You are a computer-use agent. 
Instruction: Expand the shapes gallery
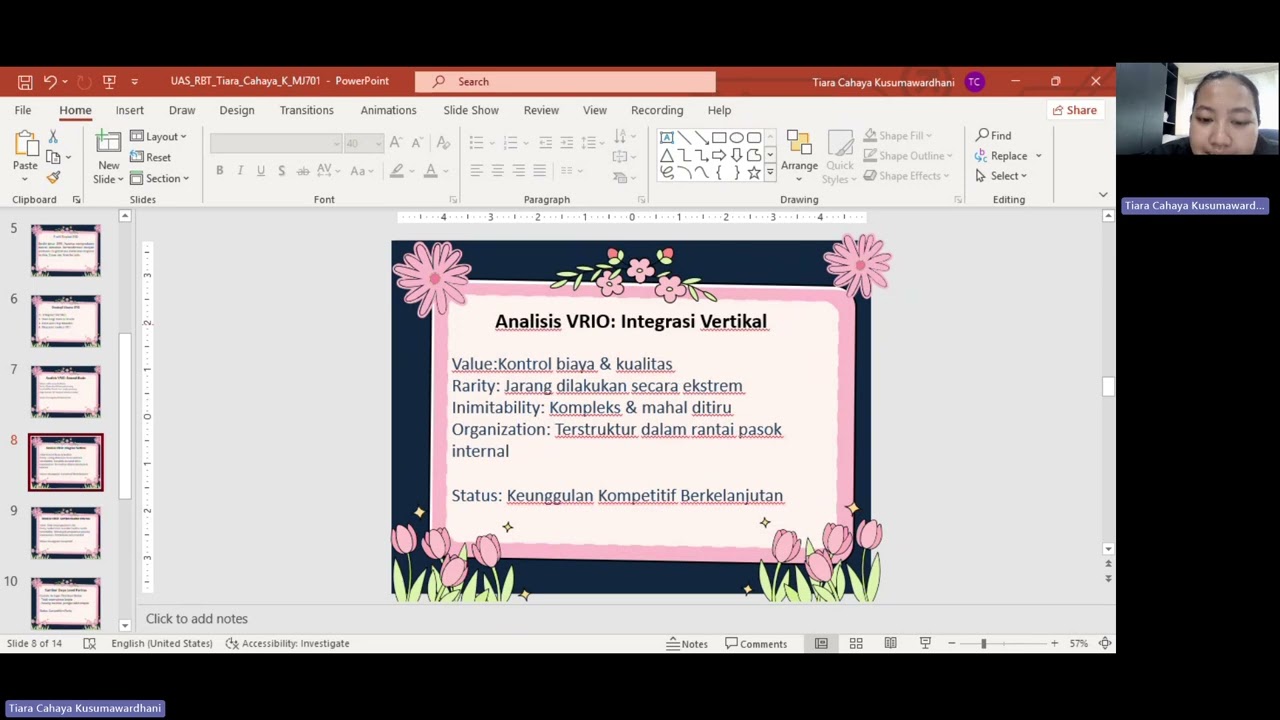click(x=770, y=174)
